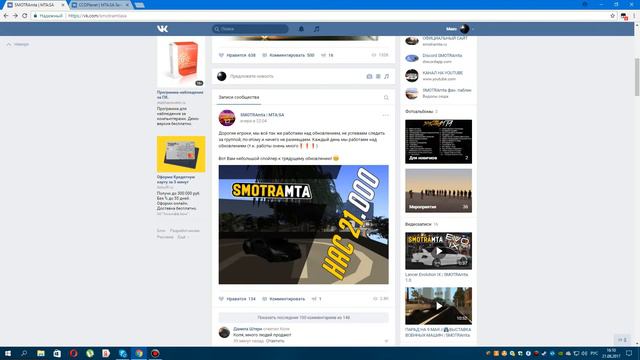The image size is (640, 360).
Task: Open File Explorer from the taskbar
Action: coord(40,353)
